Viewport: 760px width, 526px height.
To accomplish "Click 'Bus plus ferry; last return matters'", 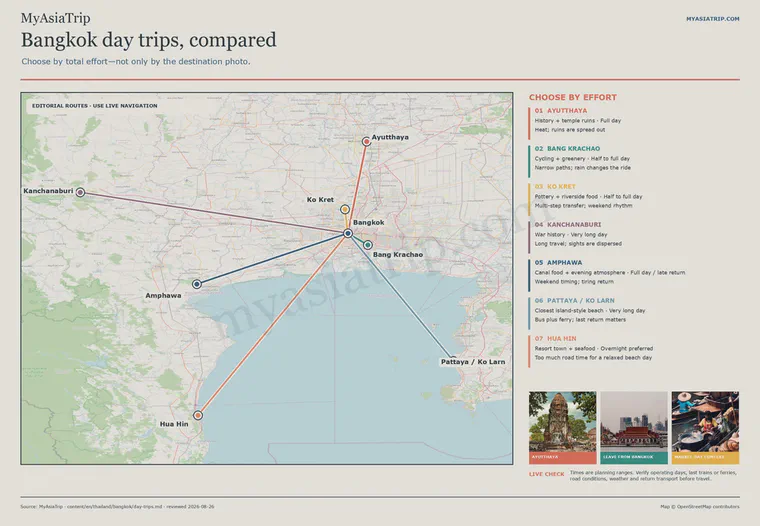I will (580, 319).
